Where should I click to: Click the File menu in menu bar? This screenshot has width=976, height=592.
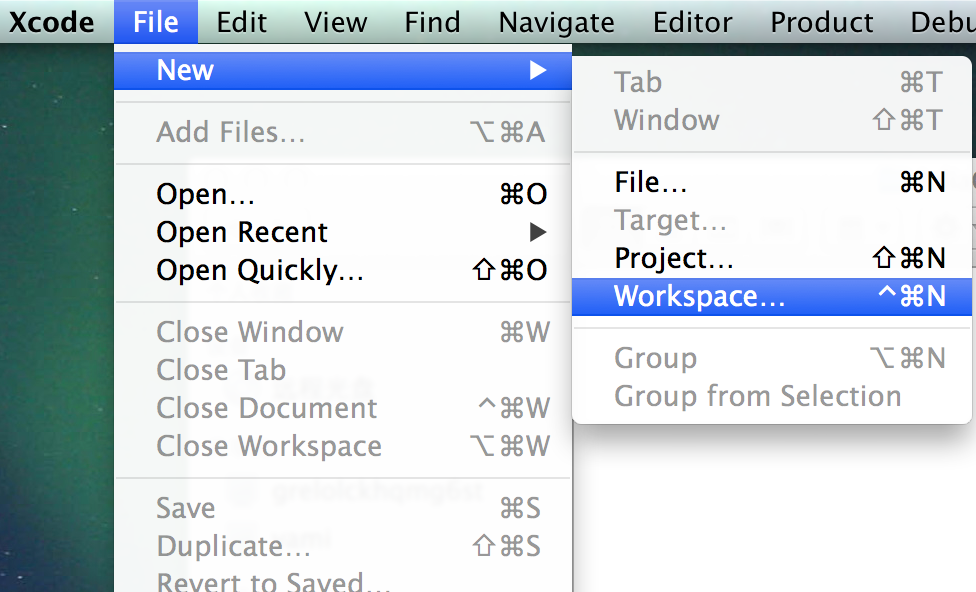[156, 22]
